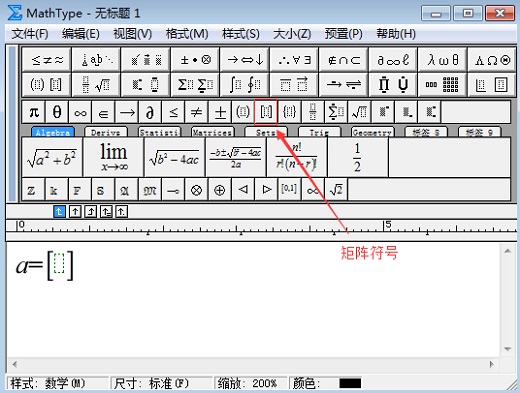Image resolution: width=520 pixels, height=393 pixels.
Task: Insert the circled plus symbol
Action: (x=219, y=190)
